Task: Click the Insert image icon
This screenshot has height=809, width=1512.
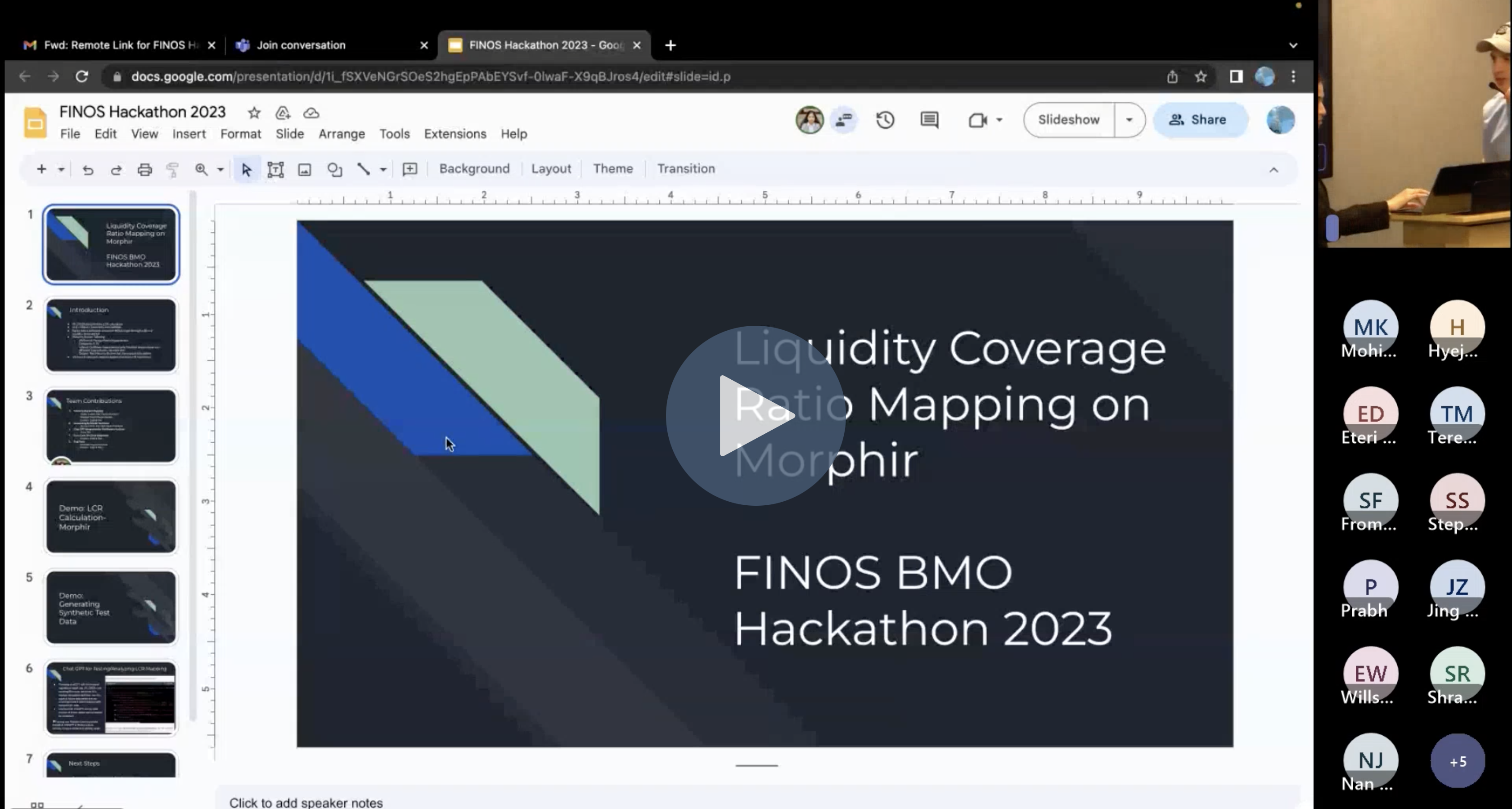Action: click(x=304, y=170)
